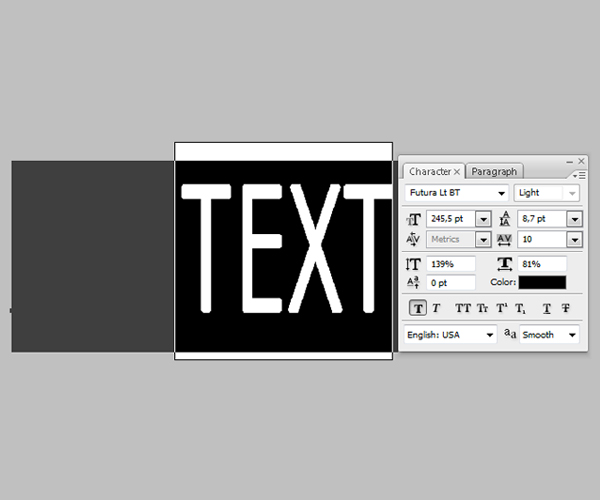
Task: Click the baseline shift icon
Action: 413,283
